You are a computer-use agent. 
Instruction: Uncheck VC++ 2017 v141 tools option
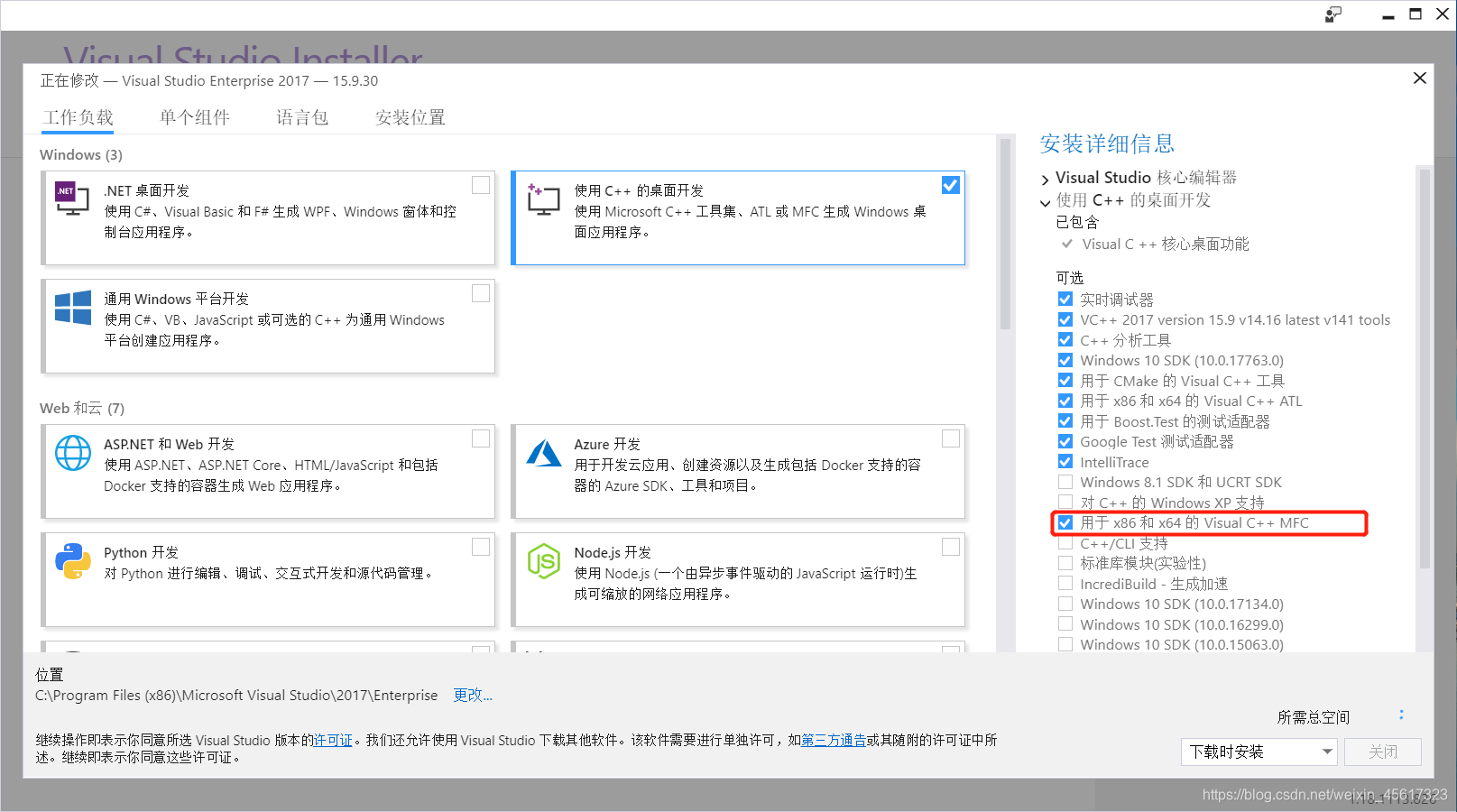[x=1065, y=319]
